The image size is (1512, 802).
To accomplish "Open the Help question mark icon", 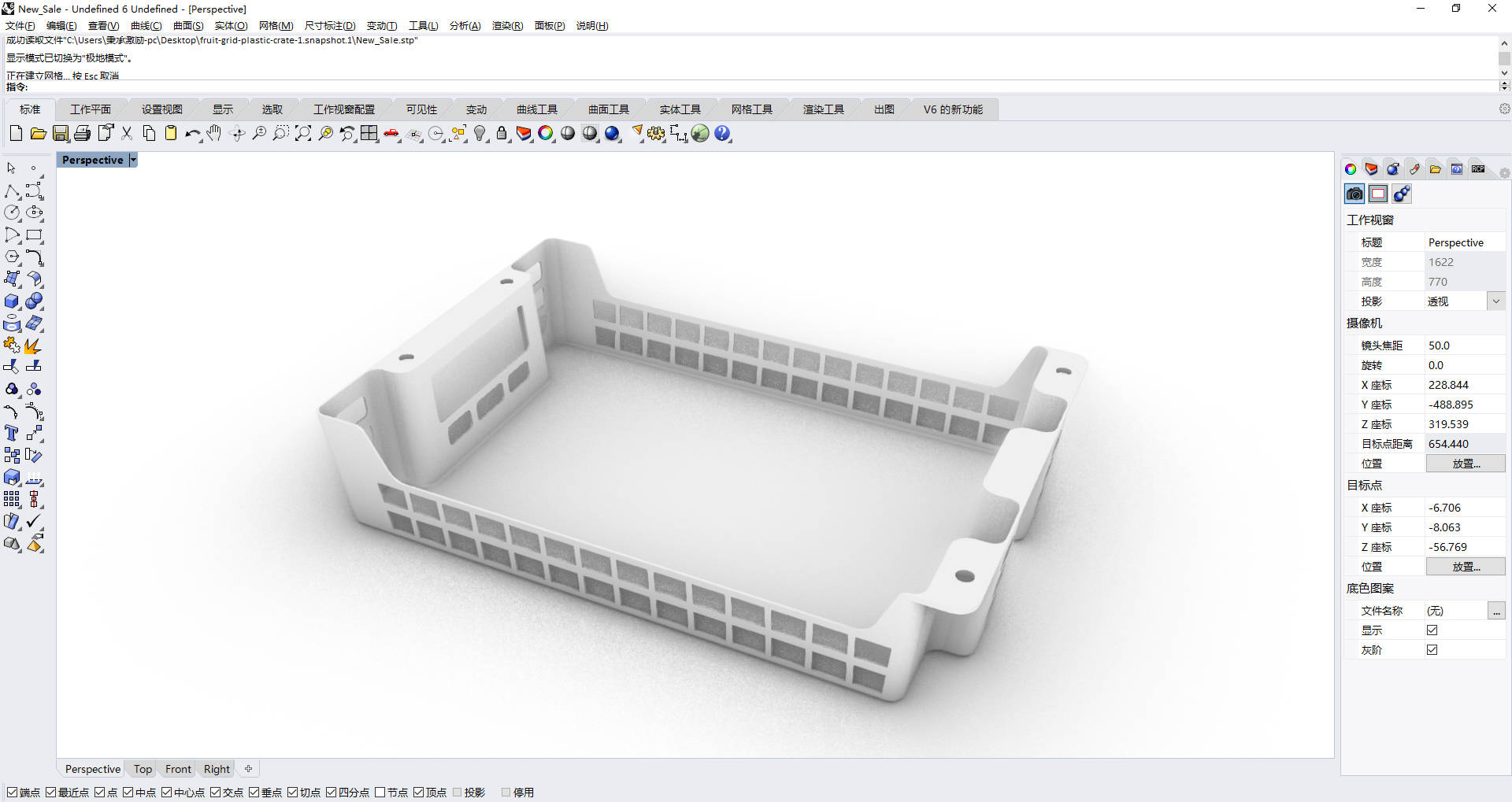I will coord(722,134).
